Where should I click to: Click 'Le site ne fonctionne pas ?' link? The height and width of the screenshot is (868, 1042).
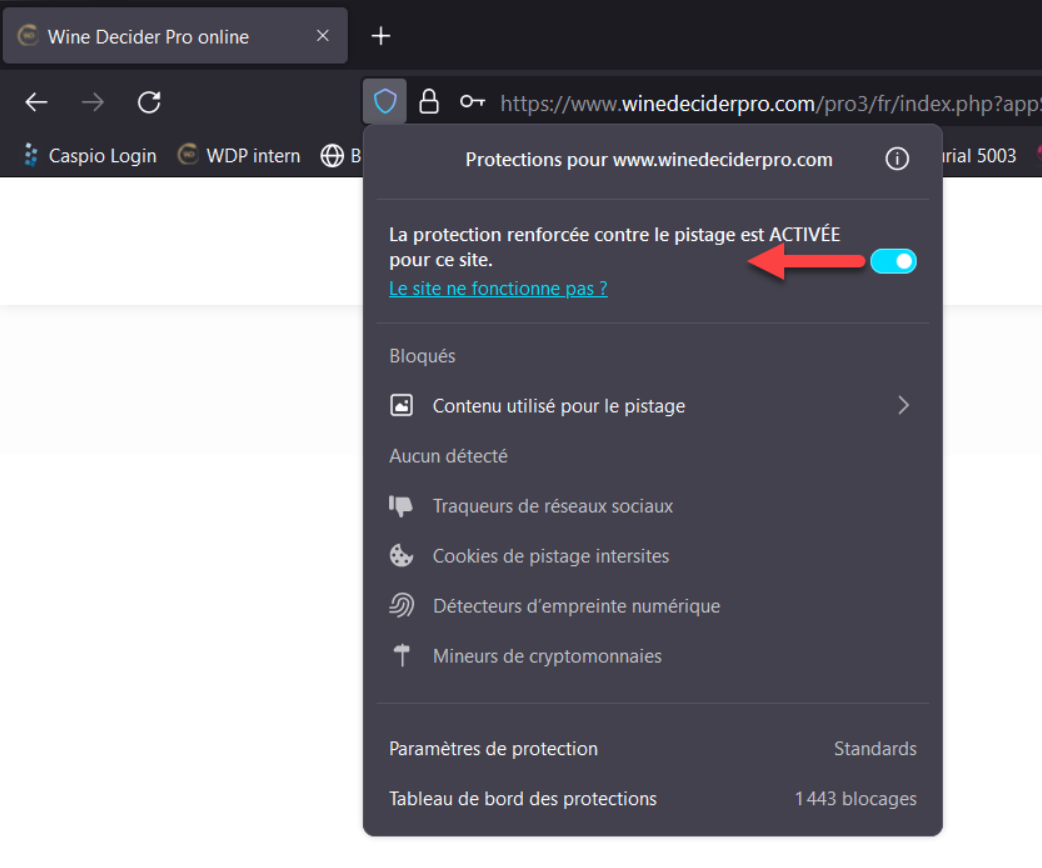(498, 288)
